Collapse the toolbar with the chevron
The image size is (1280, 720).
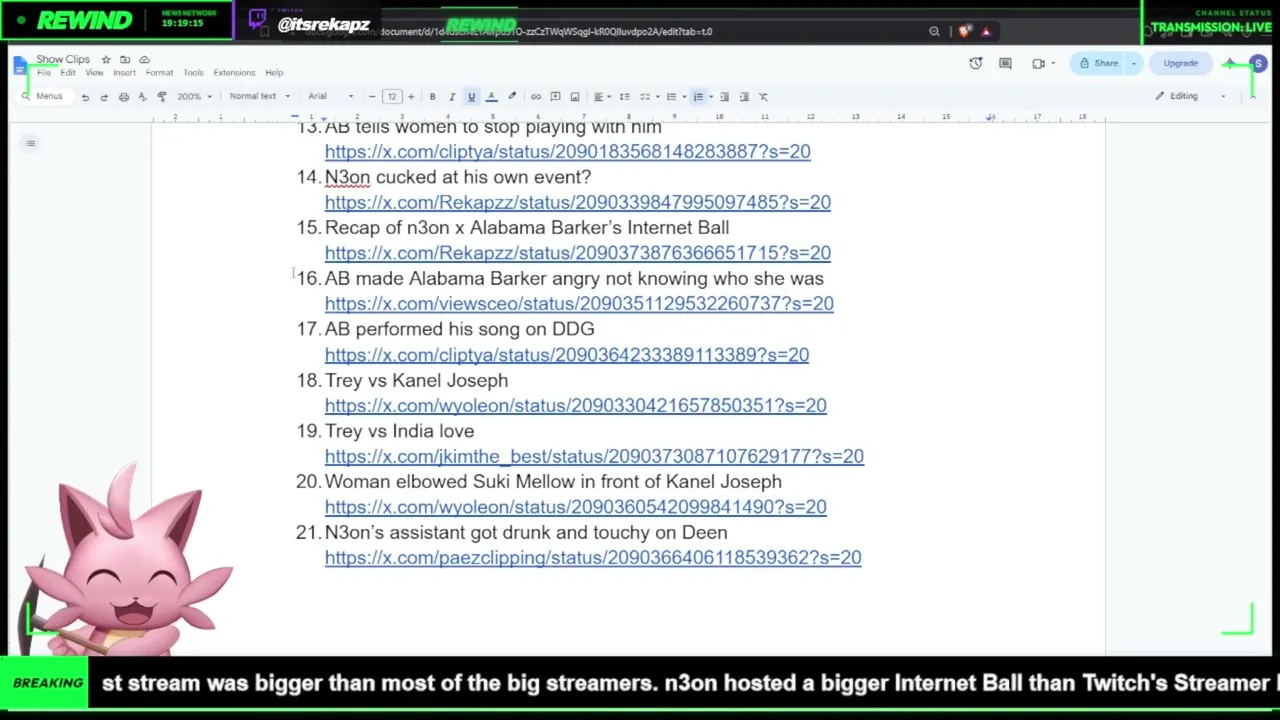pos(1252,97)
